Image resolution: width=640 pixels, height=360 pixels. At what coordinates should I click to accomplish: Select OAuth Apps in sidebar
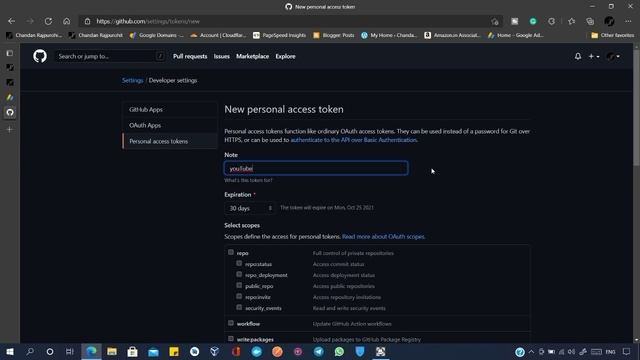(170, 125)
